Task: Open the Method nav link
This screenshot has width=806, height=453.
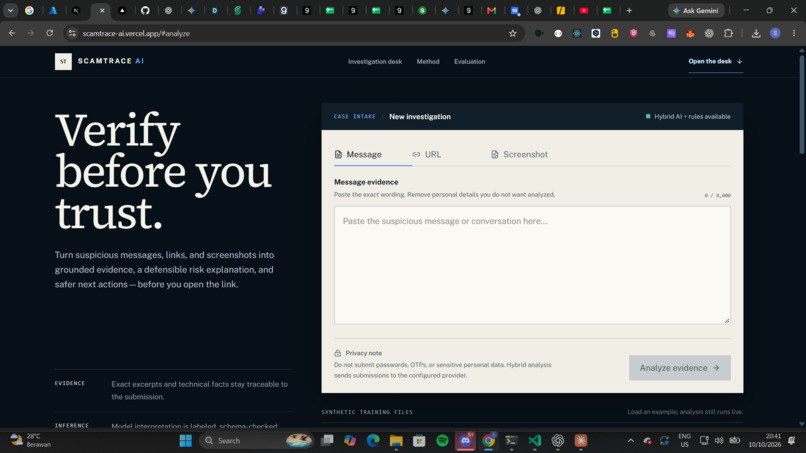Action: 428,62
